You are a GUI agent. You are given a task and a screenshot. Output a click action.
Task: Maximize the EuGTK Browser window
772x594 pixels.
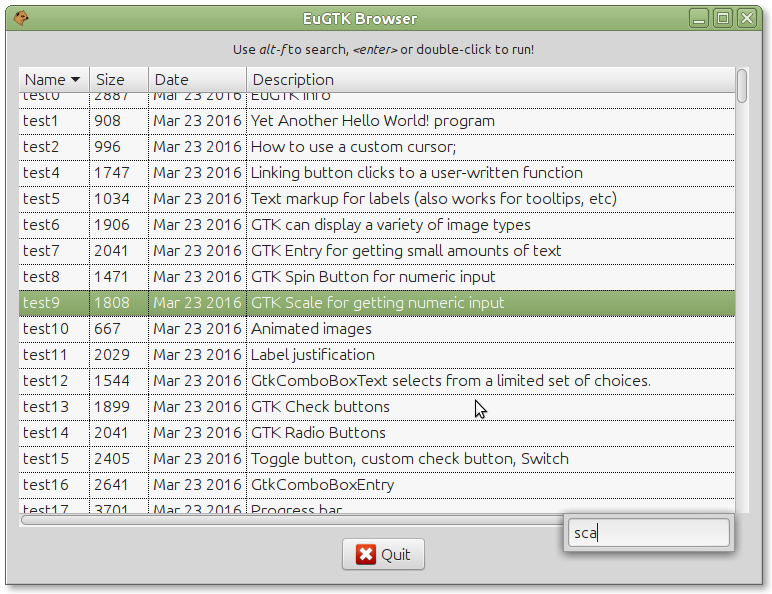click(x=722, y=18)
